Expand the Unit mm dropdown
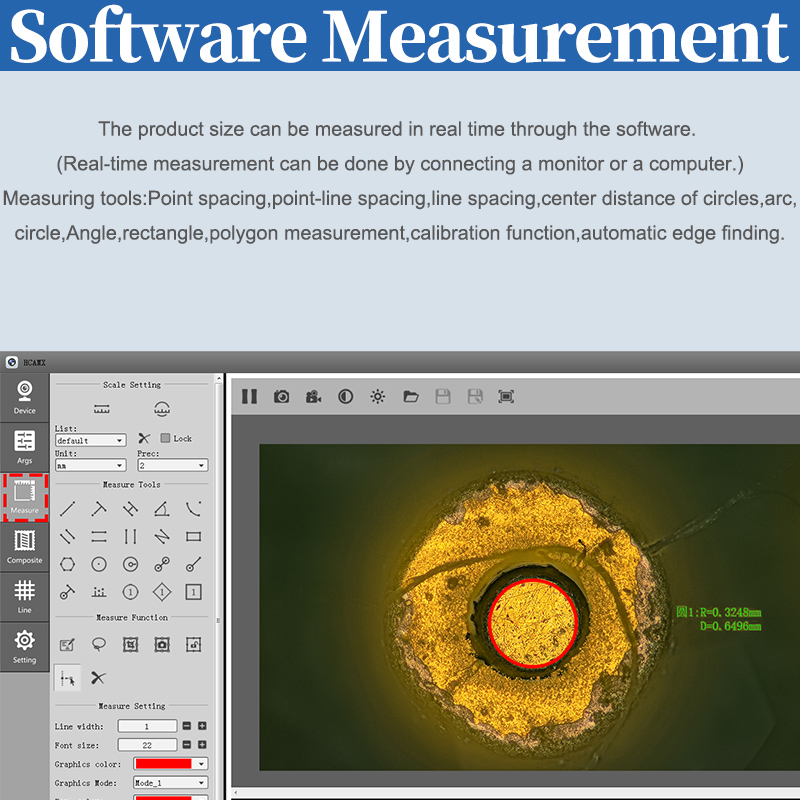This screenshot has height=800, width=800. coord(90,465)
